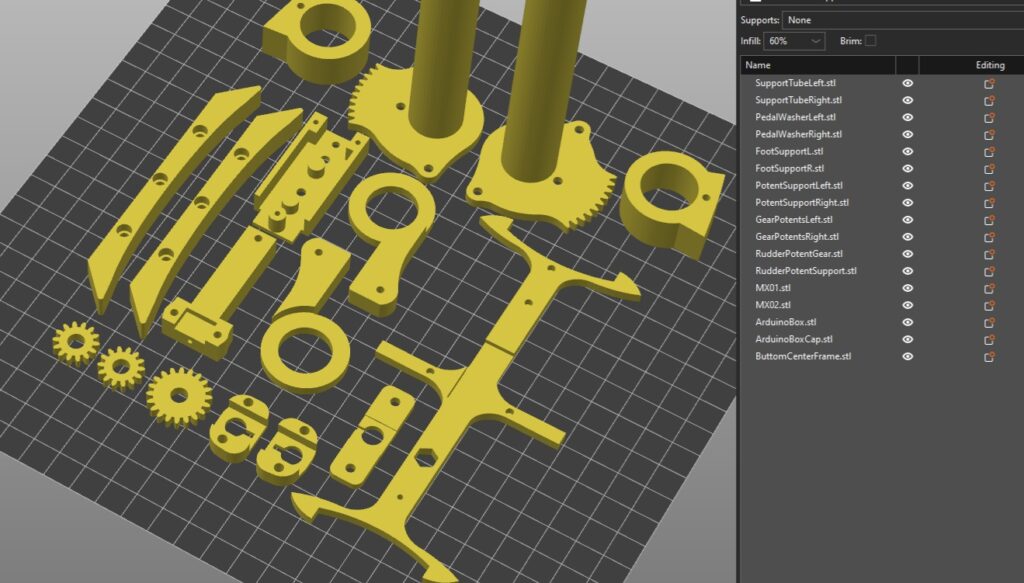Open editing for PedalWasherRight.stl
Viewport: 1024px width, 583px height.
[x=989, y=135]
